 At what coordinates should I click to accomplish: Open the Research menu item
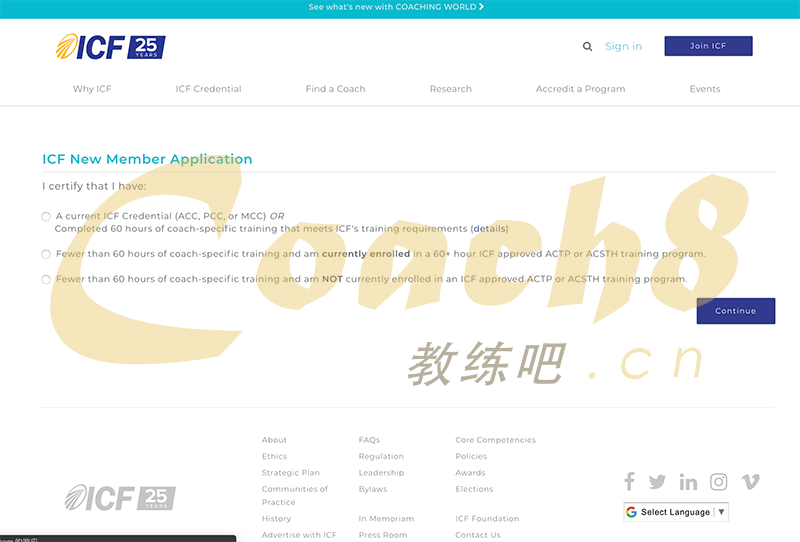(450, 89)
